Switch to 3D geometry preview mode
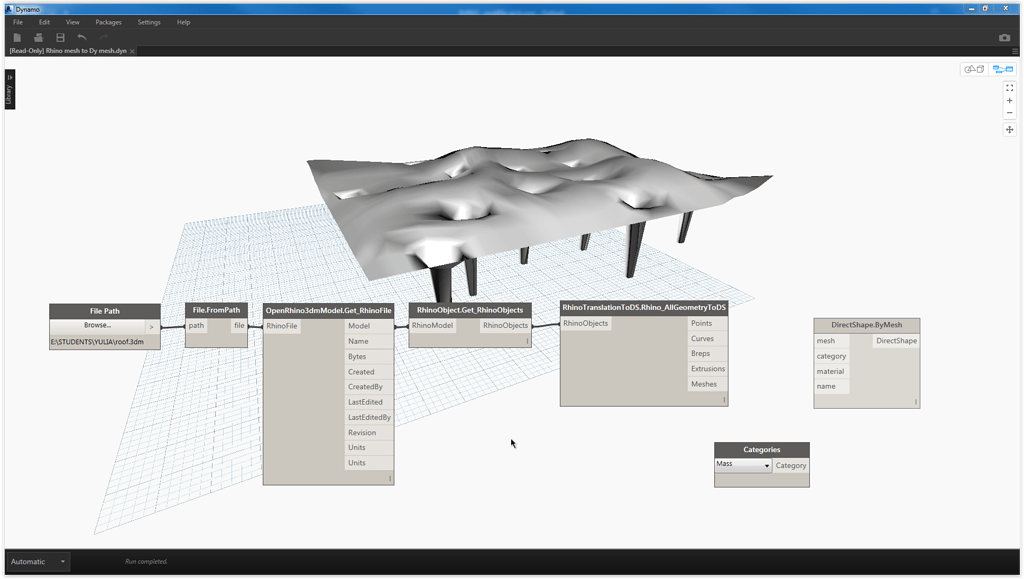Image resolution: width=1024 pixels, height=579 pixels. (974, 69)
